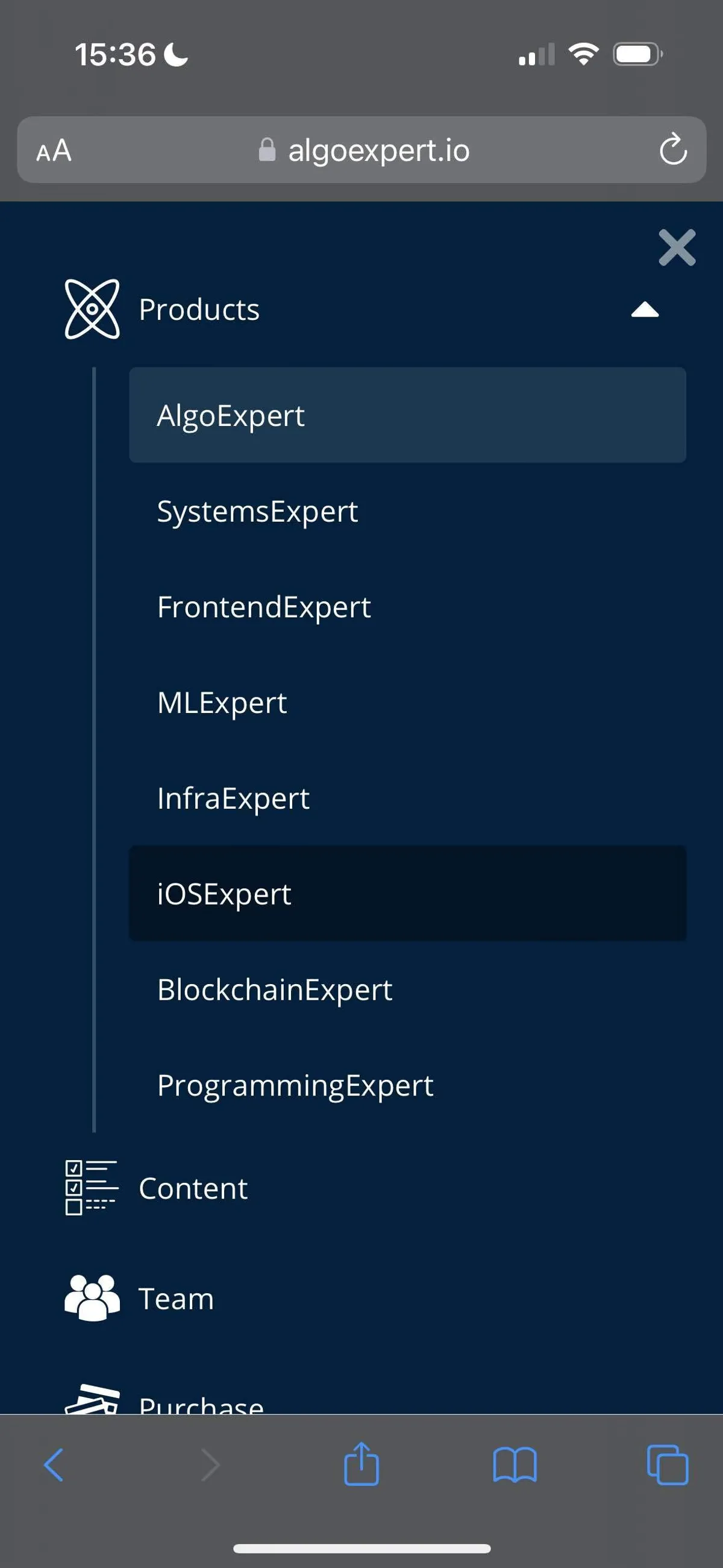Expand the Team menu section
723x1568 pixels.
(177, 1299)
